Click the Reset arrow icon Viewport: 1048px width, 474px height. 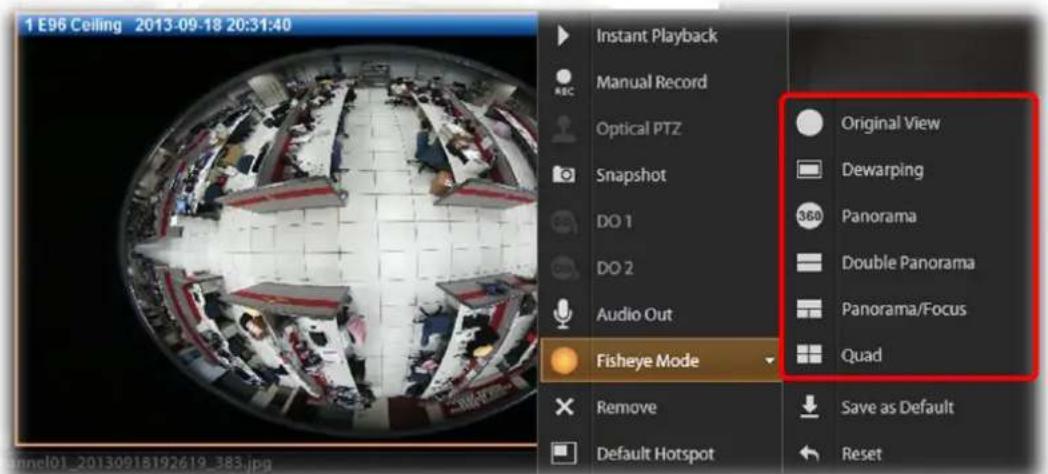point(809,454)
